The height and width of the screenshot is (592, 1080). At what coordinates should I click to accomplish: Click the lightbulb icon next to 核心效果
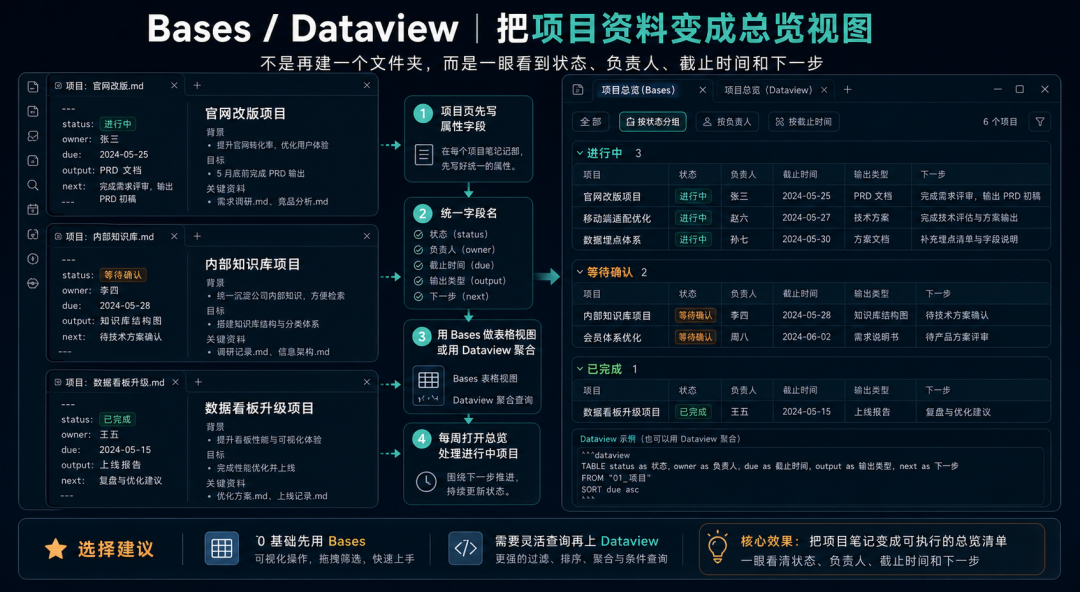(x=718, y=547)
